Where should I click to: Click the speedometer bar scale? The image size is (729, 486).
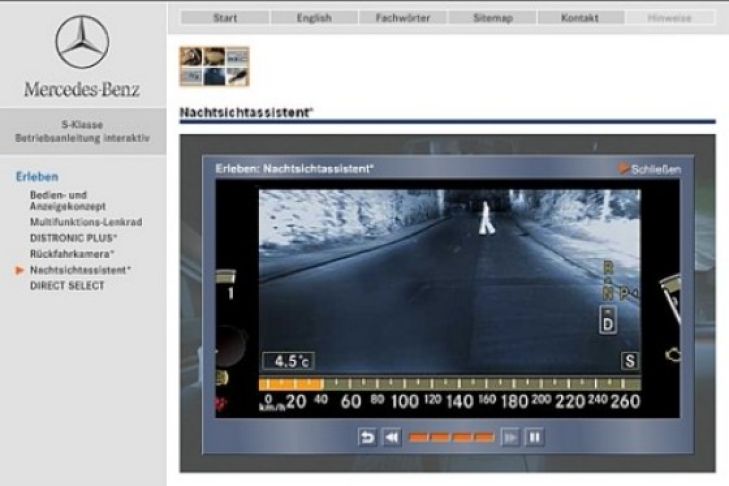[450, 384]
